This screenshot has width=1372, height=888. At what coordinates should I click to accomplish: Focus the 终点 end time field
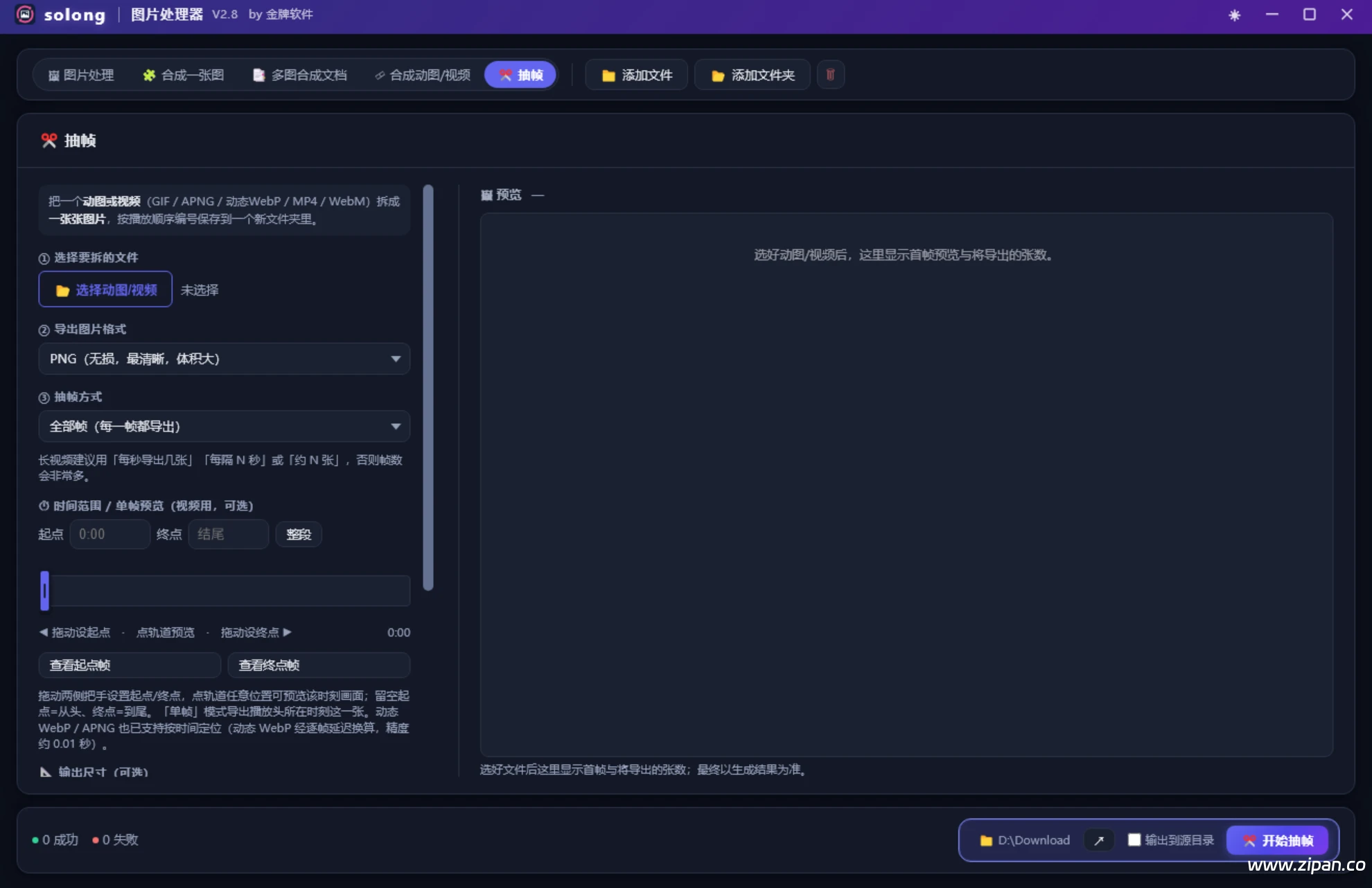229,534
